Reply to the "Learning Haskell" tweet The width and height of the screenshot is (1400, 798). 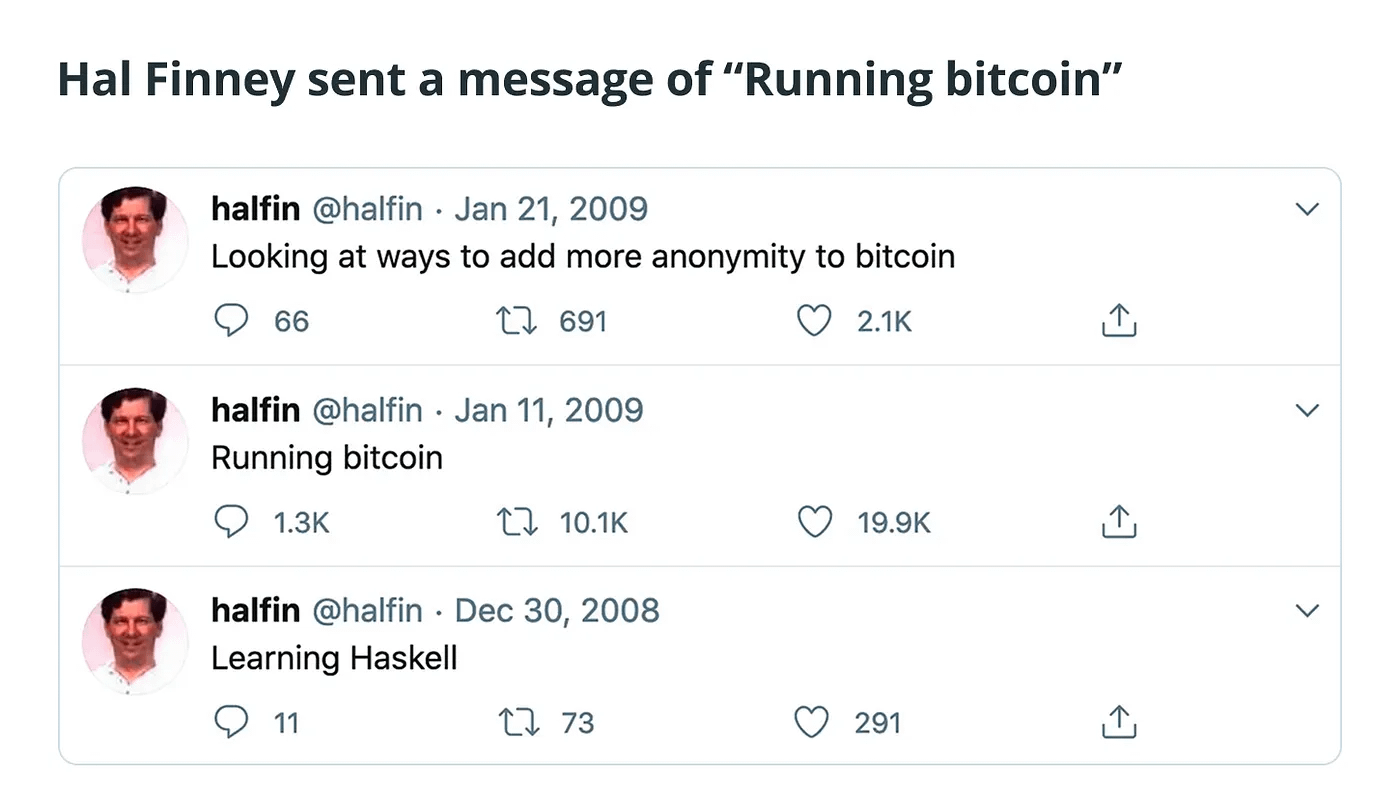pyautogui.click(x=232, y=722)
